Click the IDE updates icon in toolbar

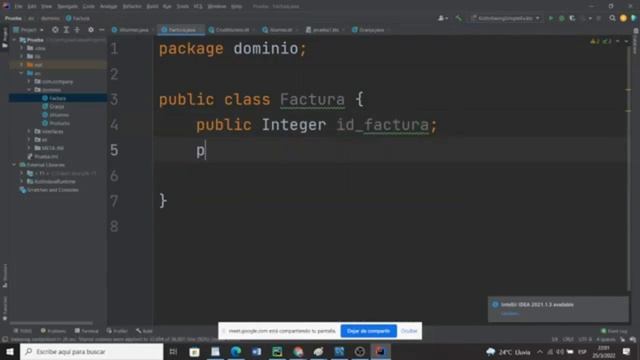point(623,18)
